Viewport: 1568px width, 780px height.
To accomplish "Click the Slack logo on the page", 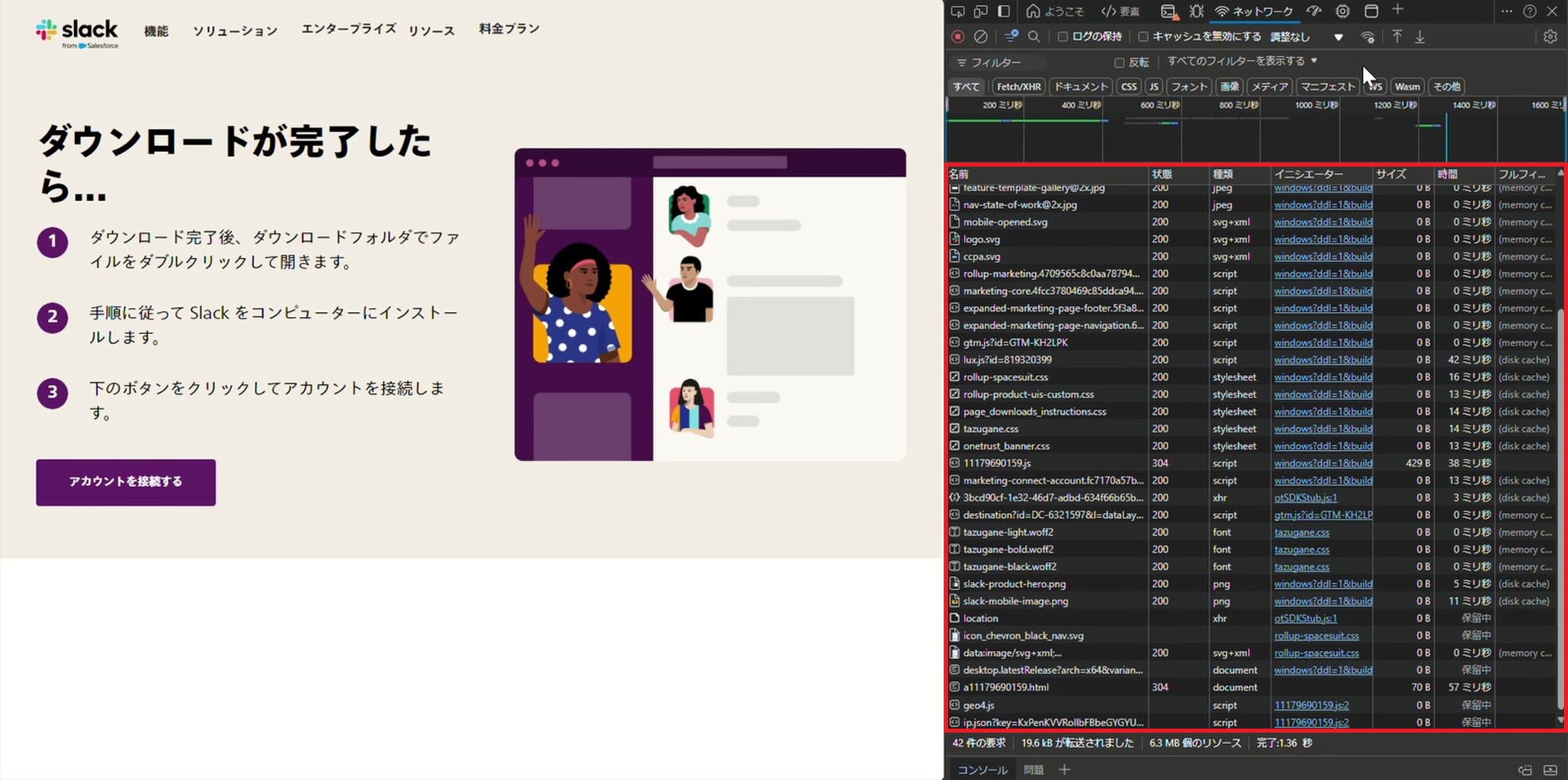I will tap(77, 33).
